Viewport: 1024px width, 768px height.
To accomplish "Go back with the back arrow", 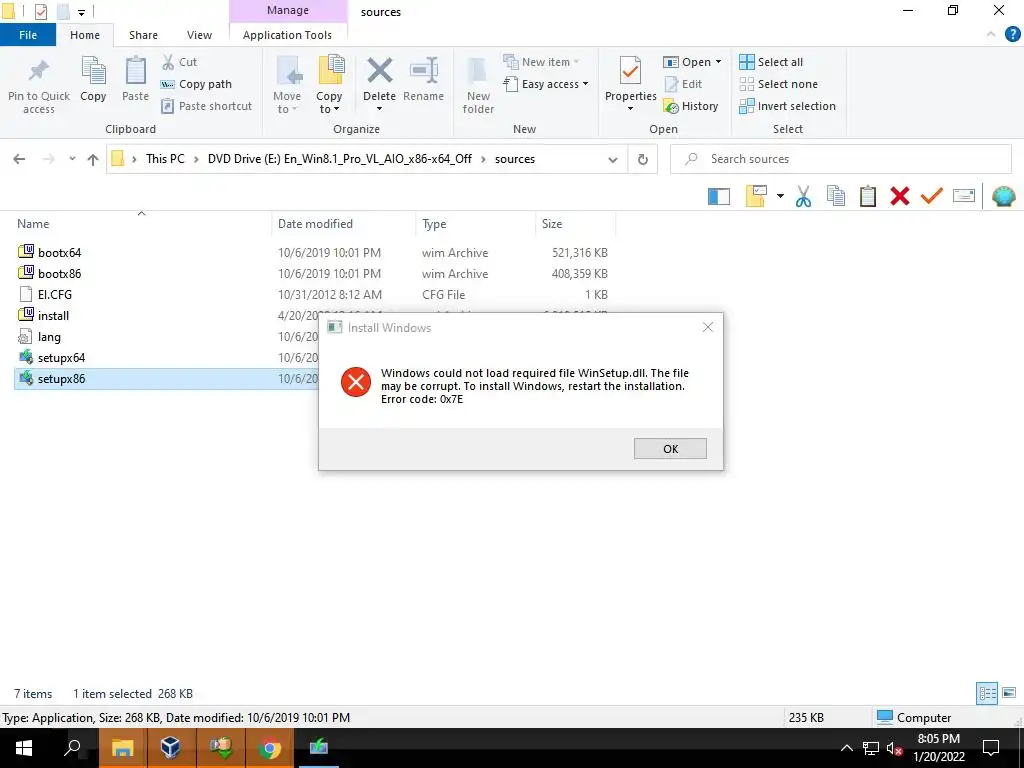I will [19, 159].
